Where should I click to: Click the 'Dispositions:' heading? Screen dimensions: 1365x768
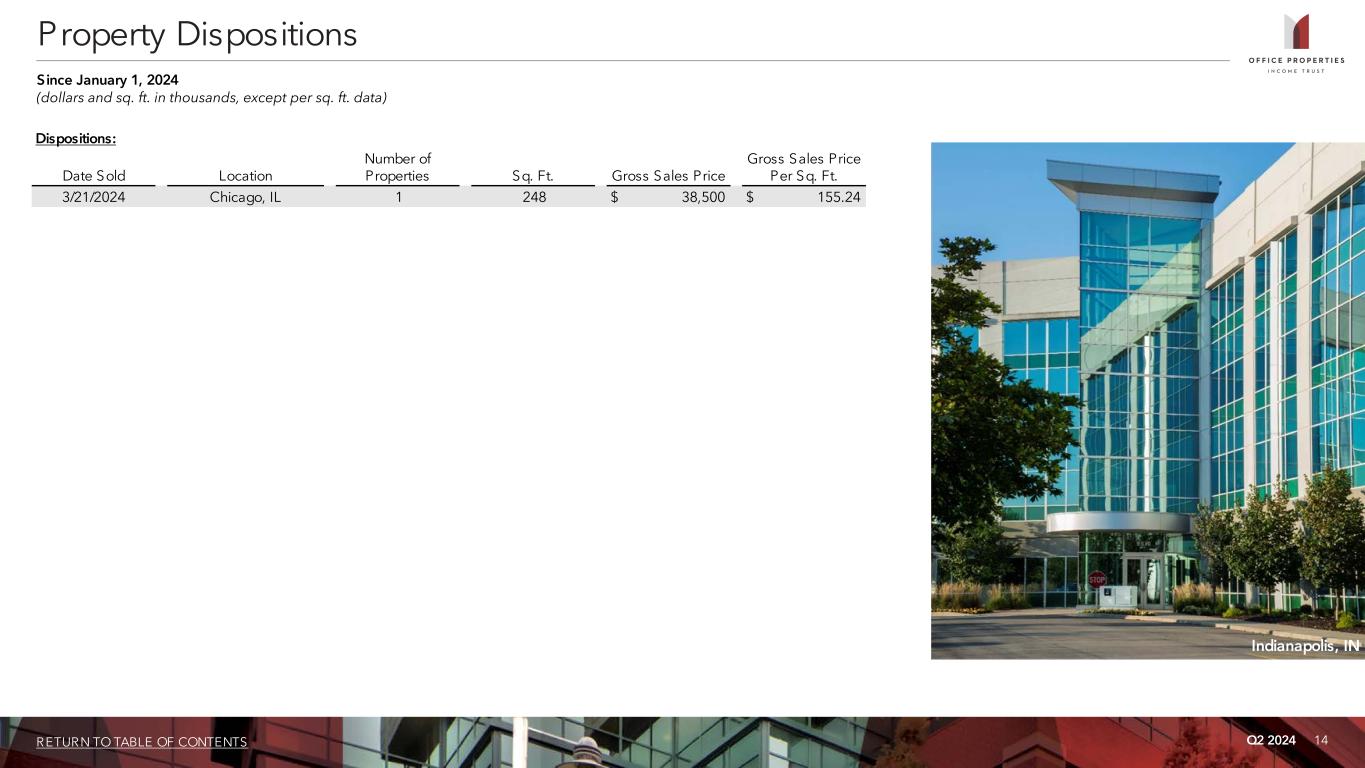[x=77, y=137]
